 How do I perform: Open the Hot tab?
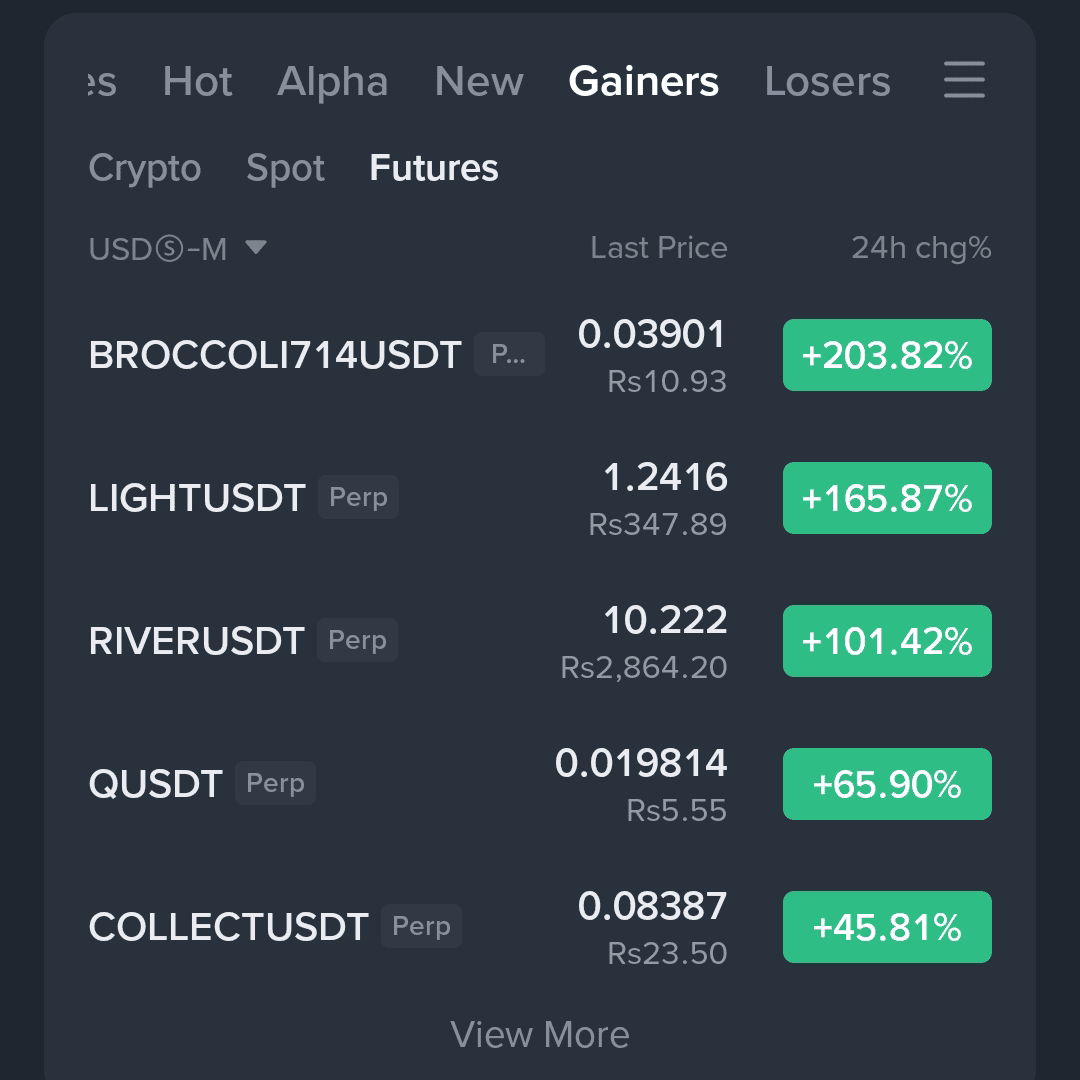(197, 83)
